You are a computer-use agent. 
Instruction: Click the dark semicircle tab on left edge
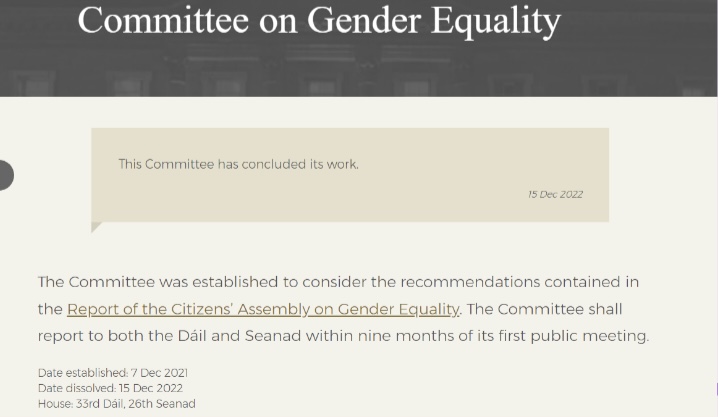5,175
